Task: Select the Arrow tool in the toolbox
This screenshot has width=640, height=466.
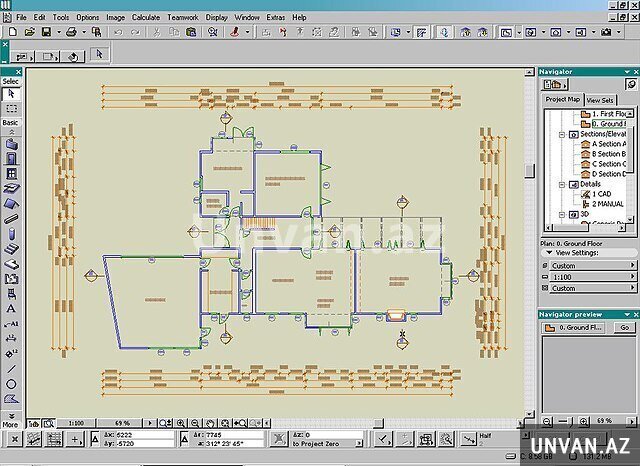Action: click(x=11, y=94)
